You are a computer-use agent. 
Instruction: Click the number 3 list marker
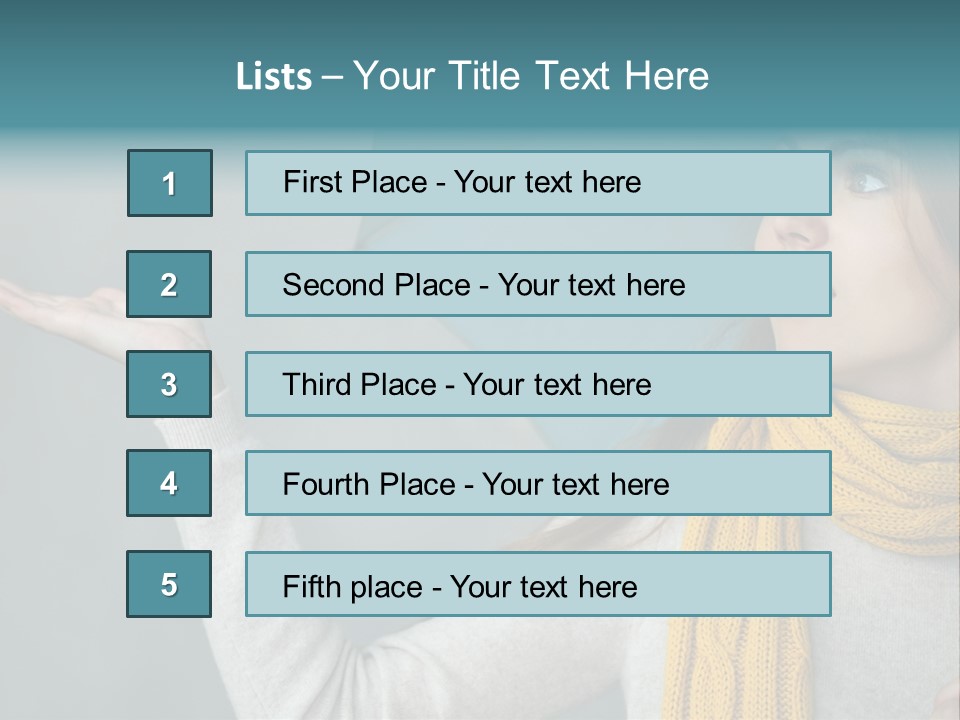click(x=169, y=384)
